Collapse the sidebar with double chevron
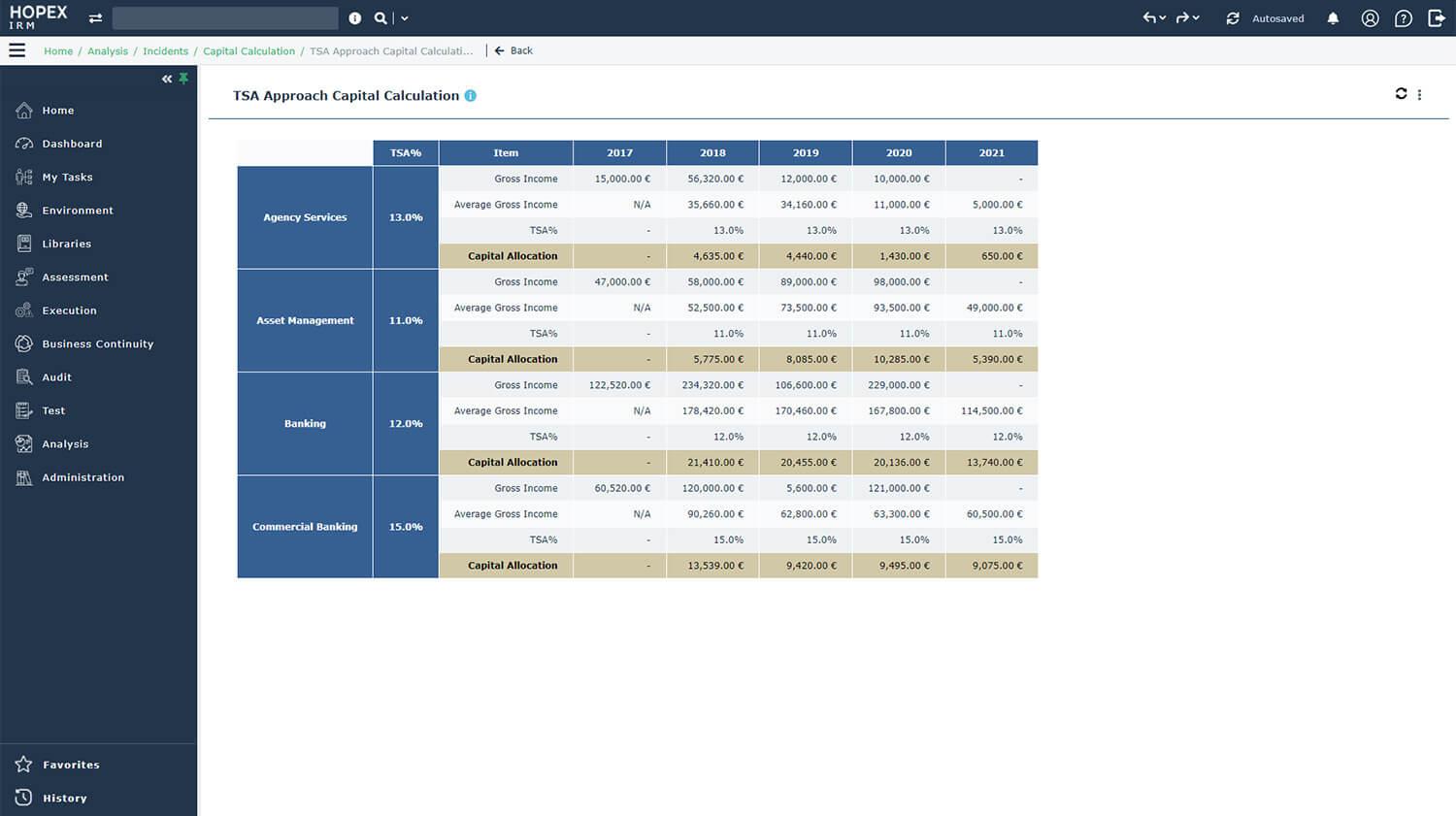This screenshot has width=1456, height=816. coord(167,79)
